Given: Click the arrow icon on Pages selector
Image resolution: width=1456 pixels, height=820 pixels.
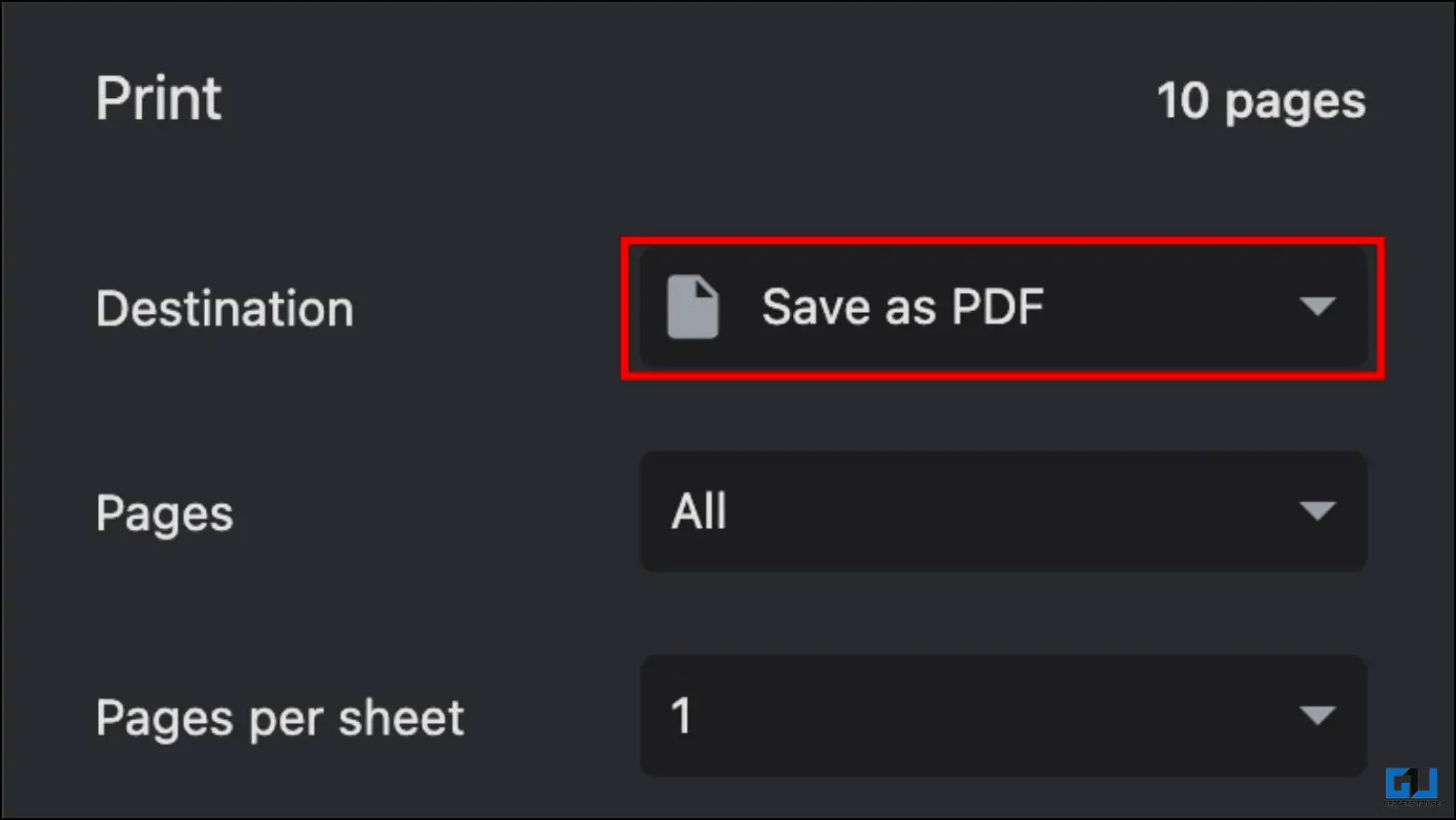Looking at the screenshot, I should tap(1317, 511).
